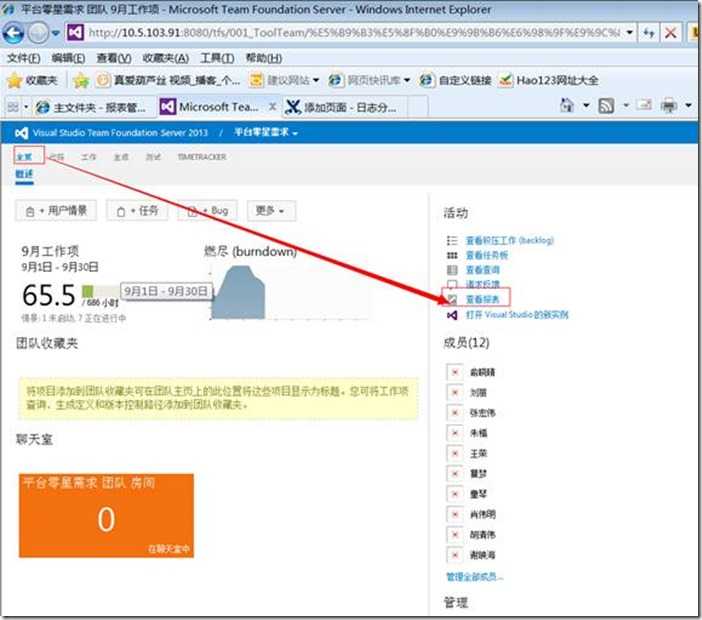This screenshot has width=702, height=620.
Task: Open the 管理全部成员... link
Action: (x=475, y=577)
